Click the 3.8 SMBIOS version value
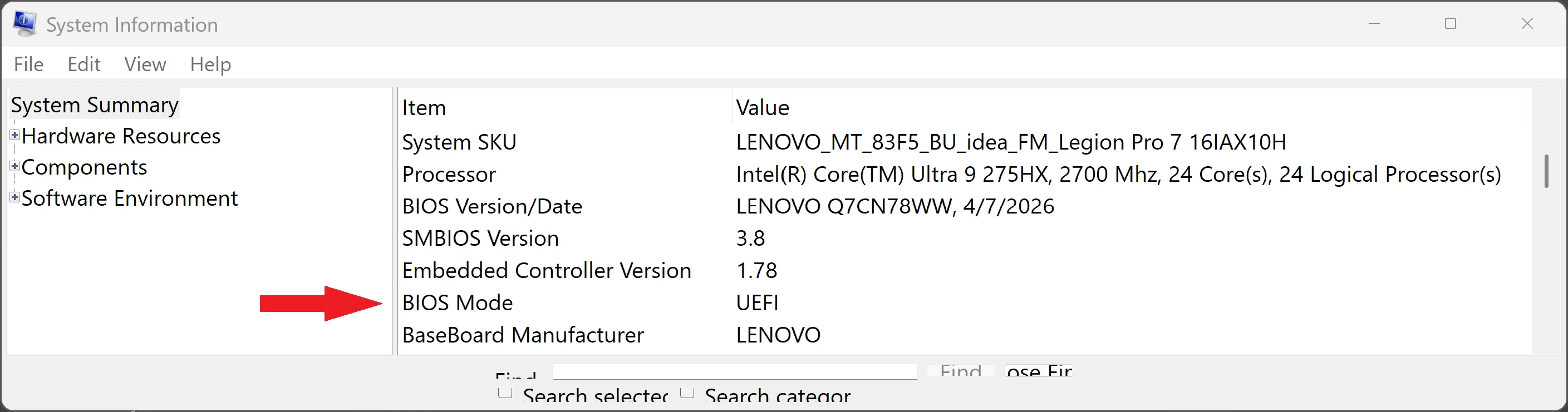The width and height of the screenshot is (1568, 412). pos(750,238)
